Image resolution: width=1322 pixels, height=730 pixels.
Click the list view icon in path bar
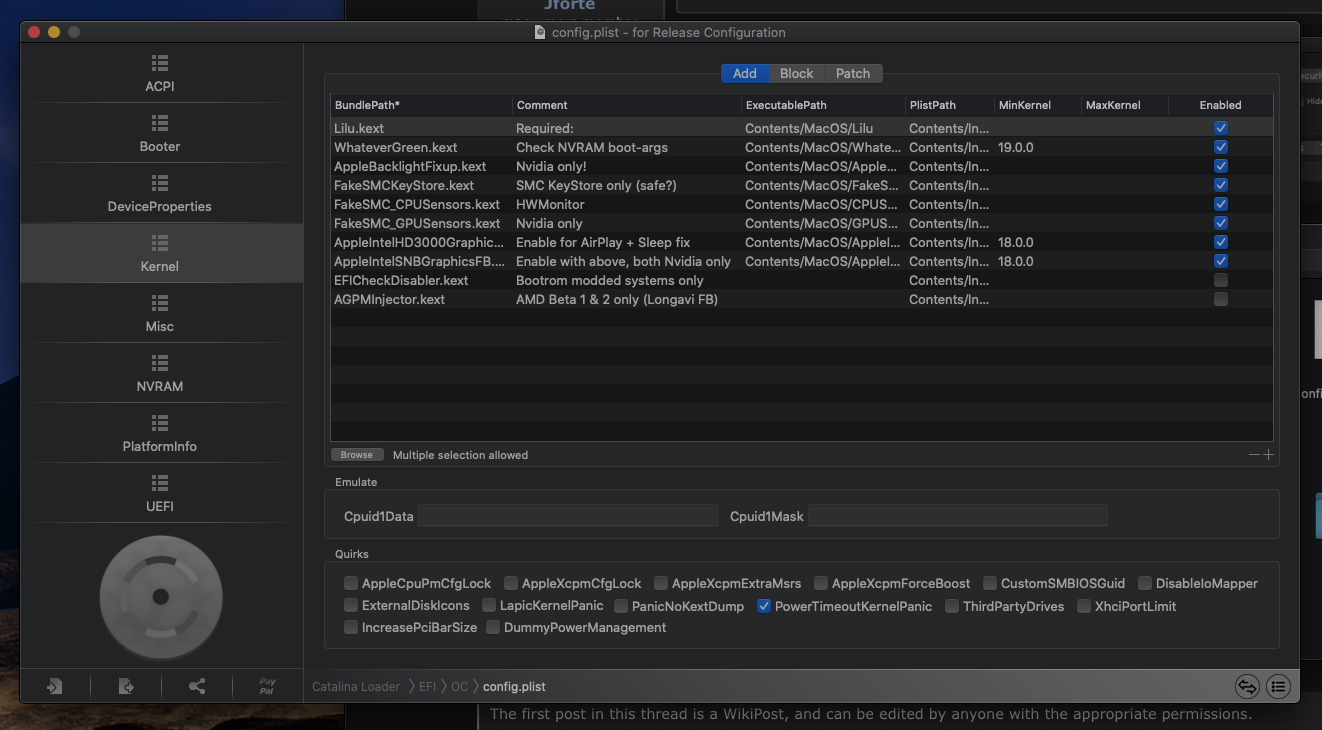[x=1278, y=686]
